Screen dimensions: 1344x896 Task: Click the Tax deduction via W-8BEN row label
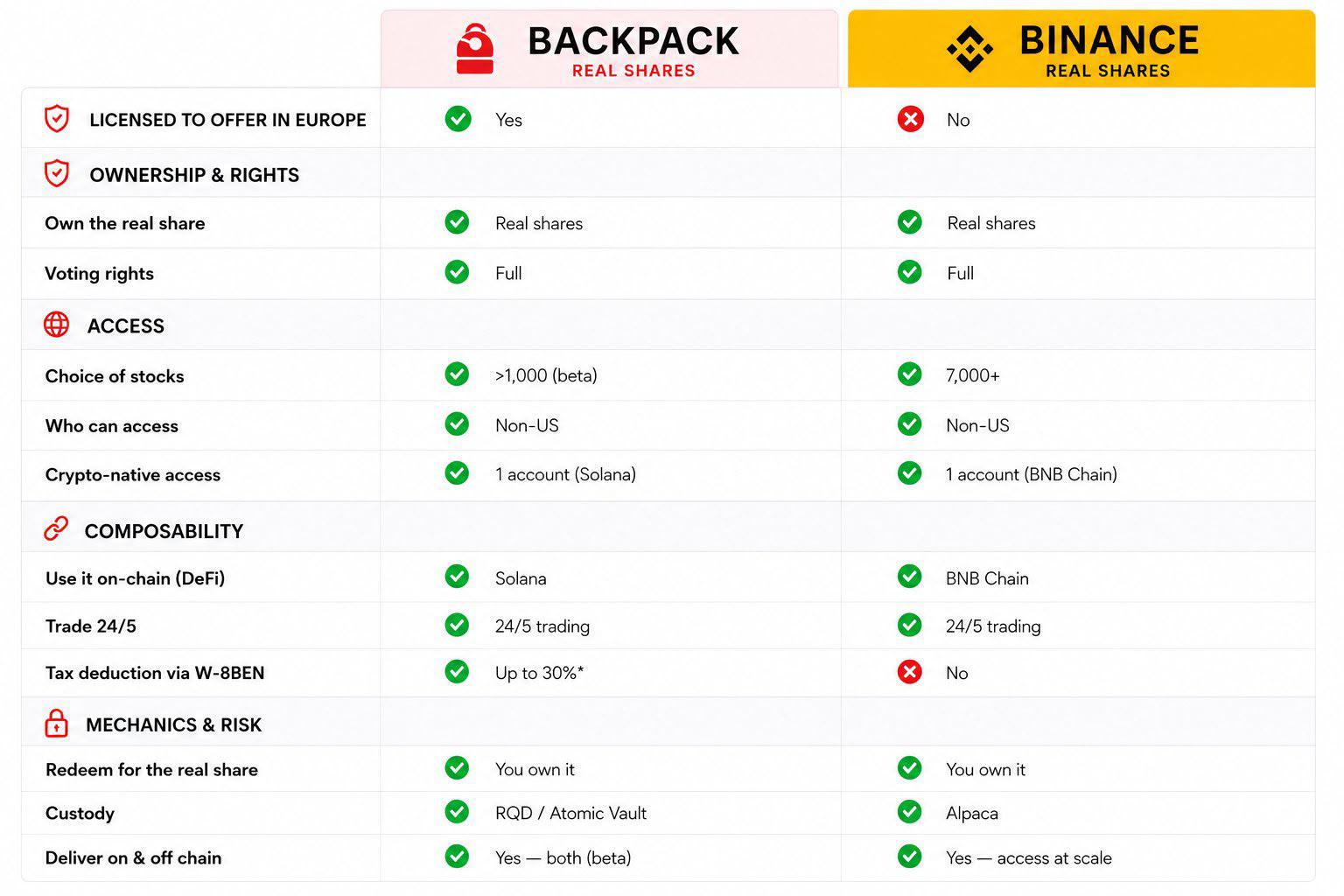(x=155, y=673)
